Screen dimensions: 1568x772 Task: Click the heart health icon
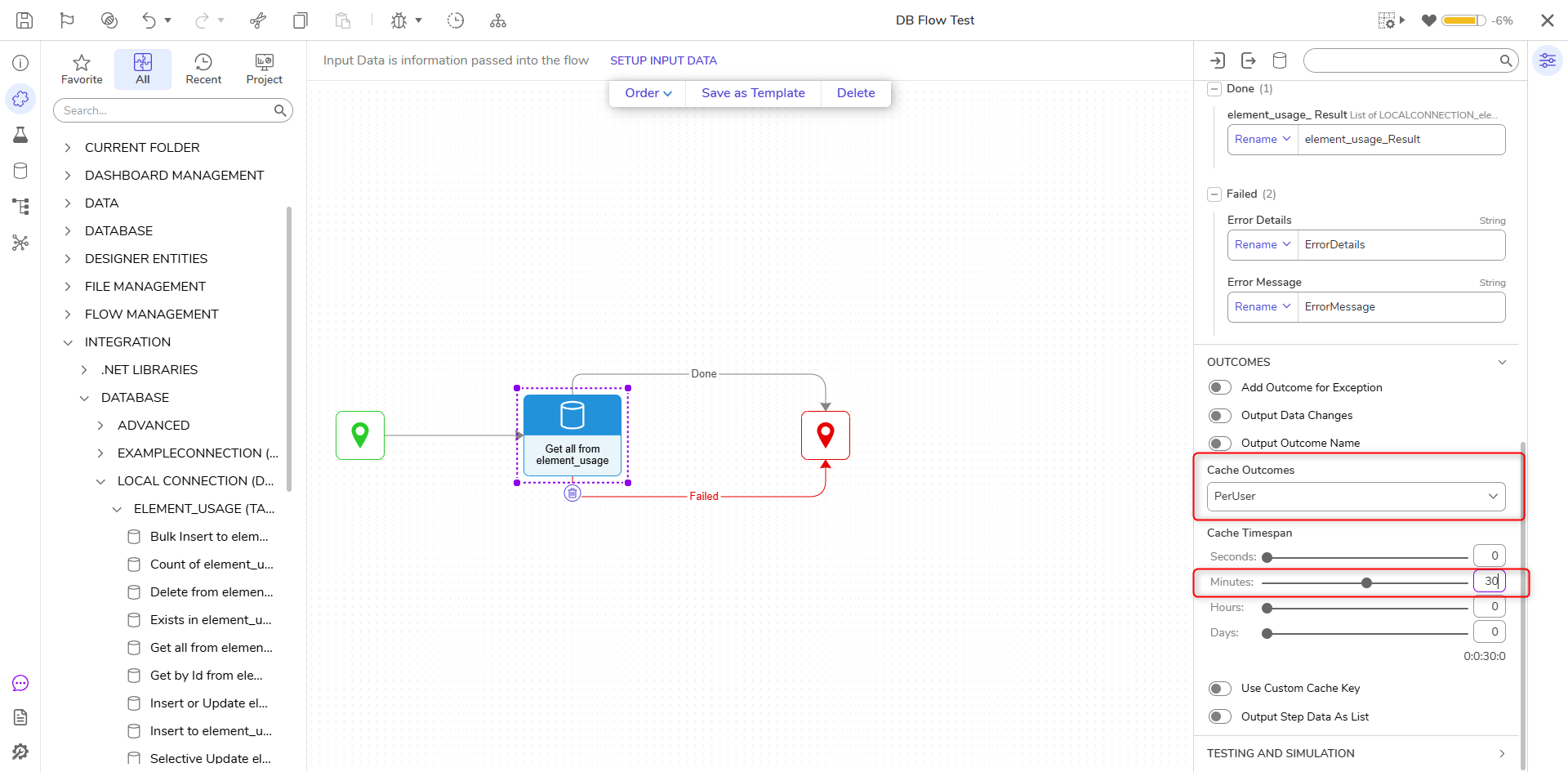[x=1428, y=20]
